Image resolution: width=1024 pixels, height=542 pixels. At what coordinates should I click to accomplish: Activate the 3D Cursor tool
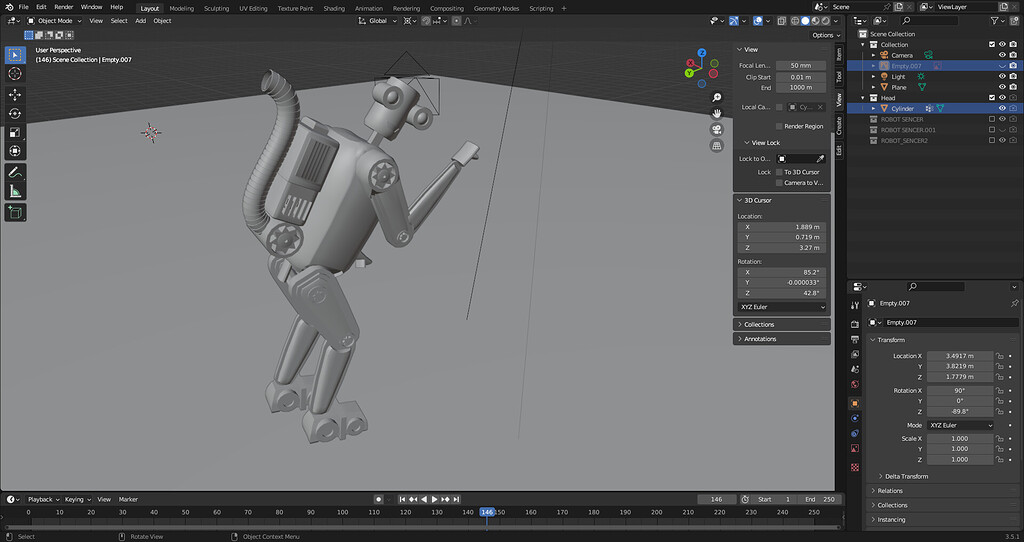click(15, 74)
